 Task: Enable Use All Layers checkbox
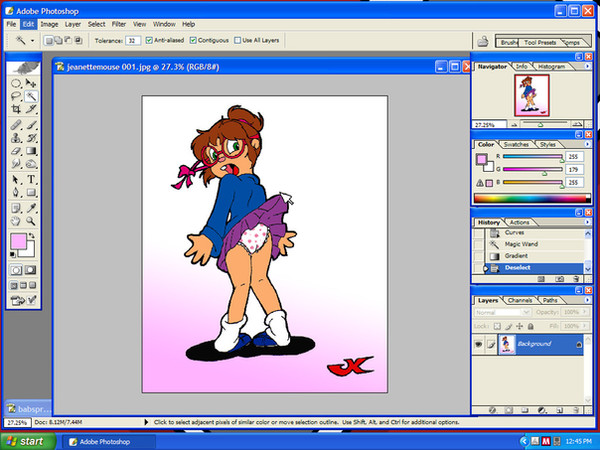(x=237, y=40)
